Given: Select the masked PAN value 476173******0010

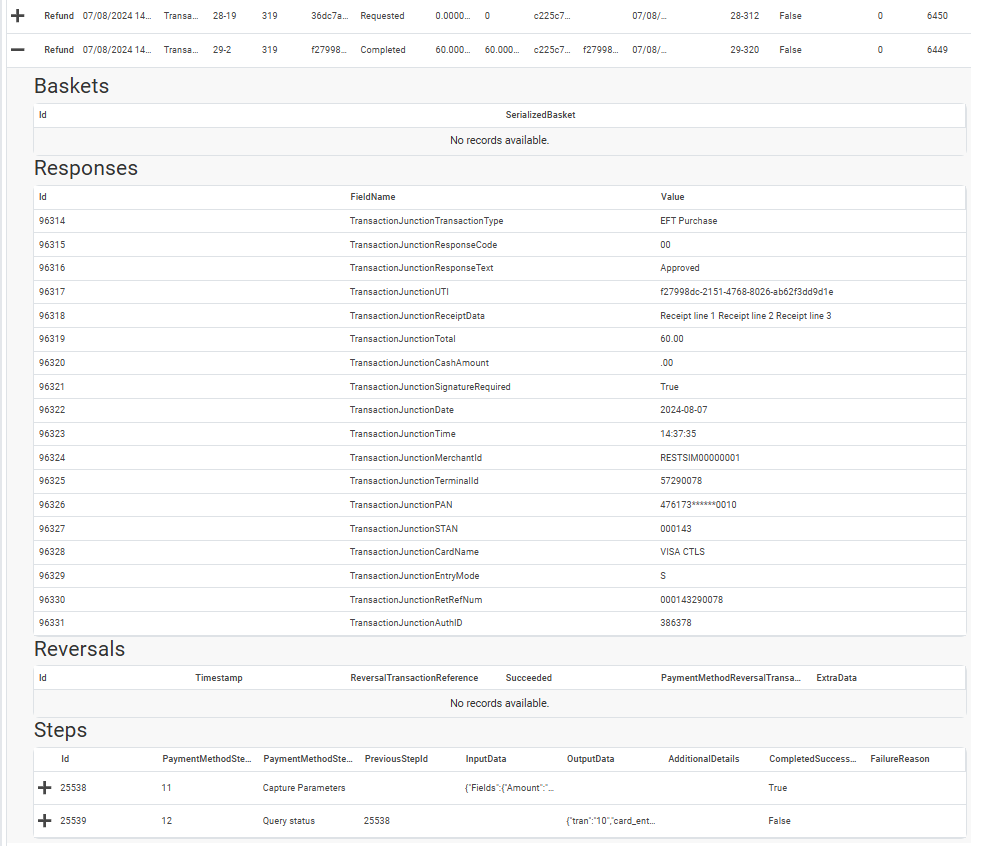Looking at the screenshot, I should pos(698,505).
